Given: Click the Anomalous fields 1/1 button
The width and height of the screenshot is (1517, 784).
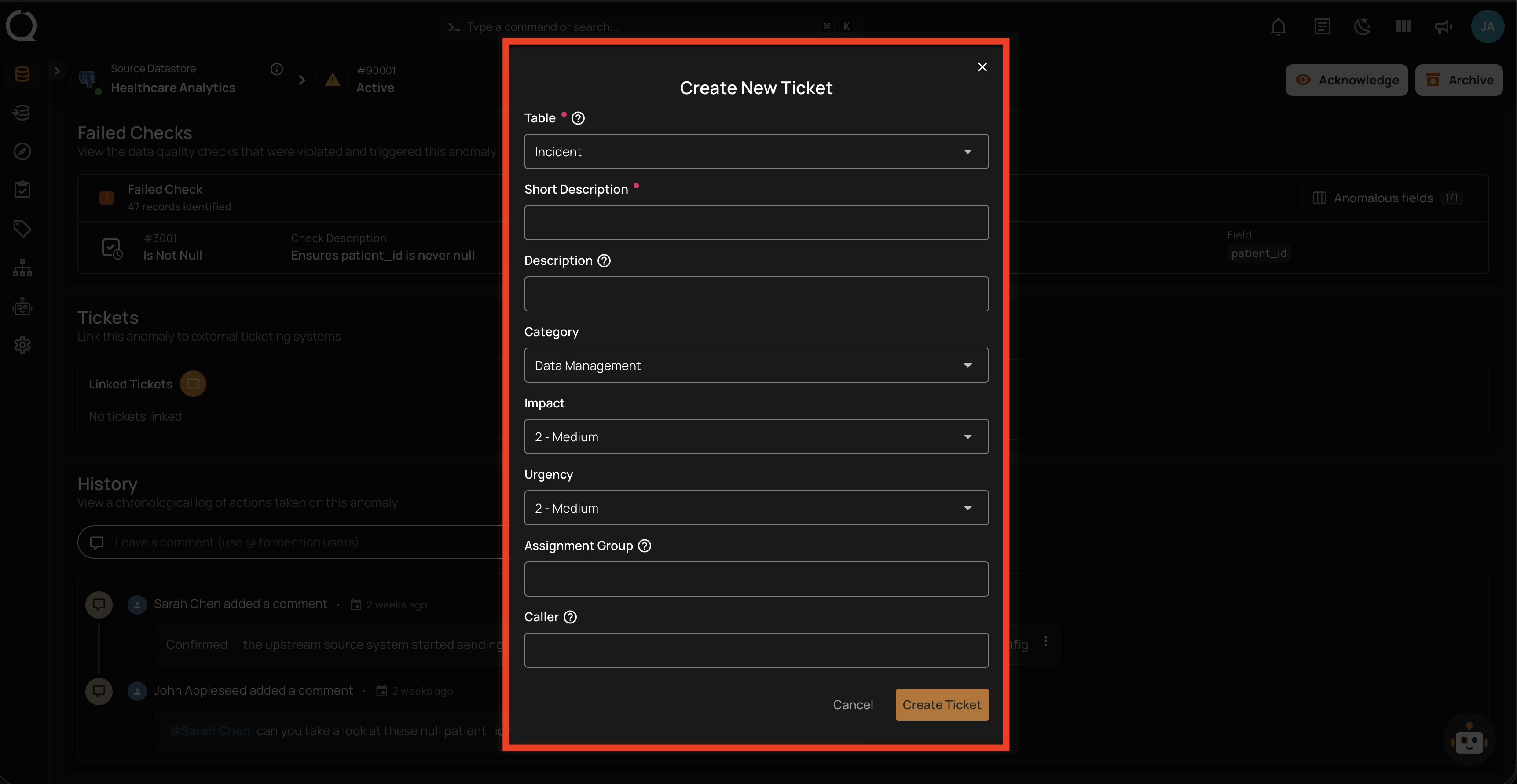Looking at the screenshot, I should pyautogui.click(x=1388, y=198).
